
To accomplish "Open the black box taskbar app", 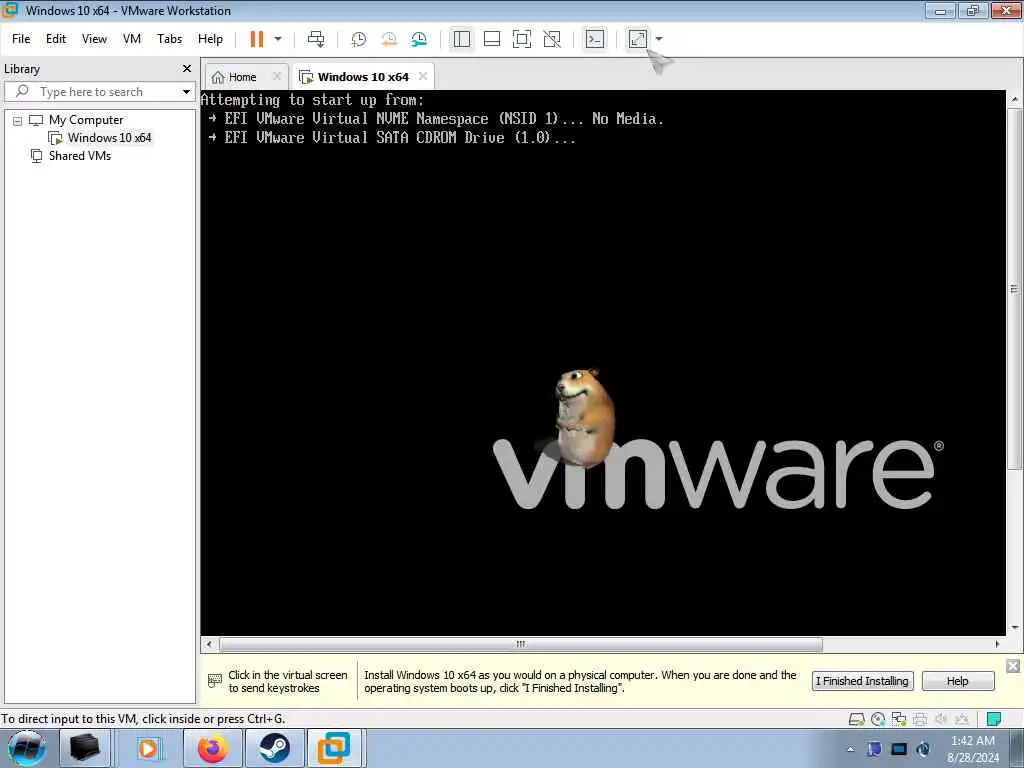I will coord(85,748).
